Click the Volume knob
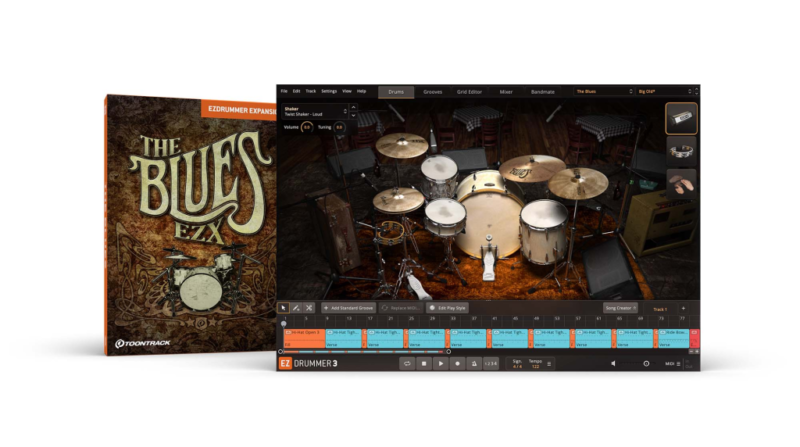 307,128
